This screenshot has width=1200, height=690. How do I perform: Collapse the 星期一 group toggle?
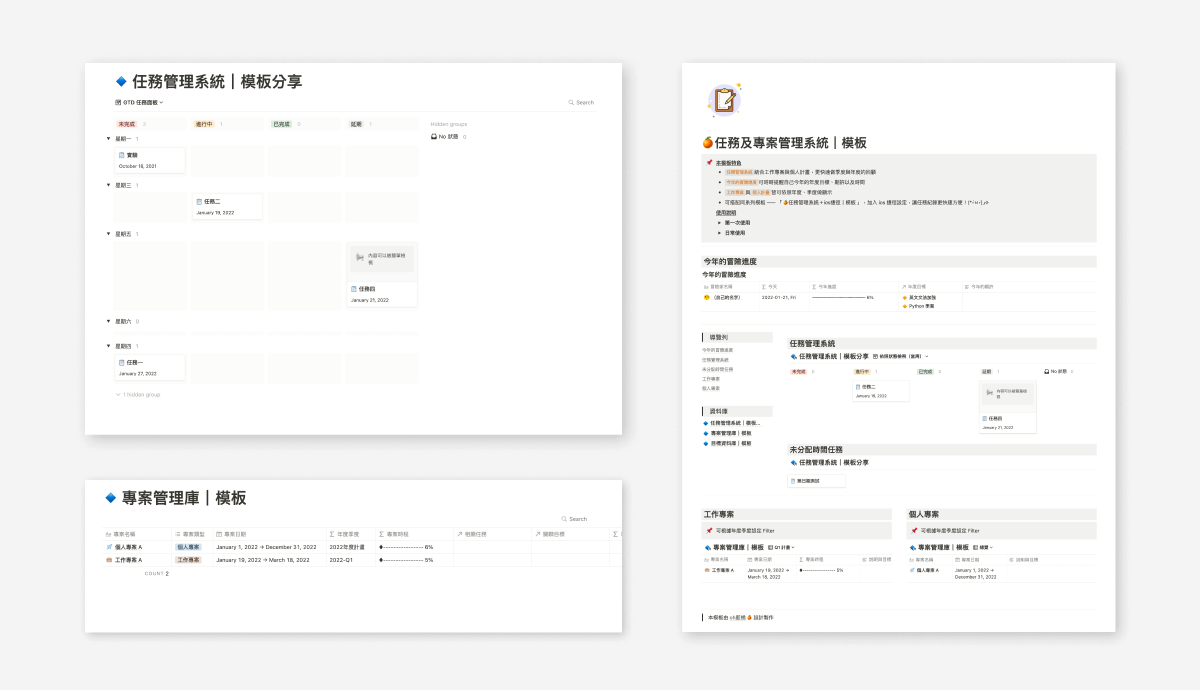pos(108,139)
